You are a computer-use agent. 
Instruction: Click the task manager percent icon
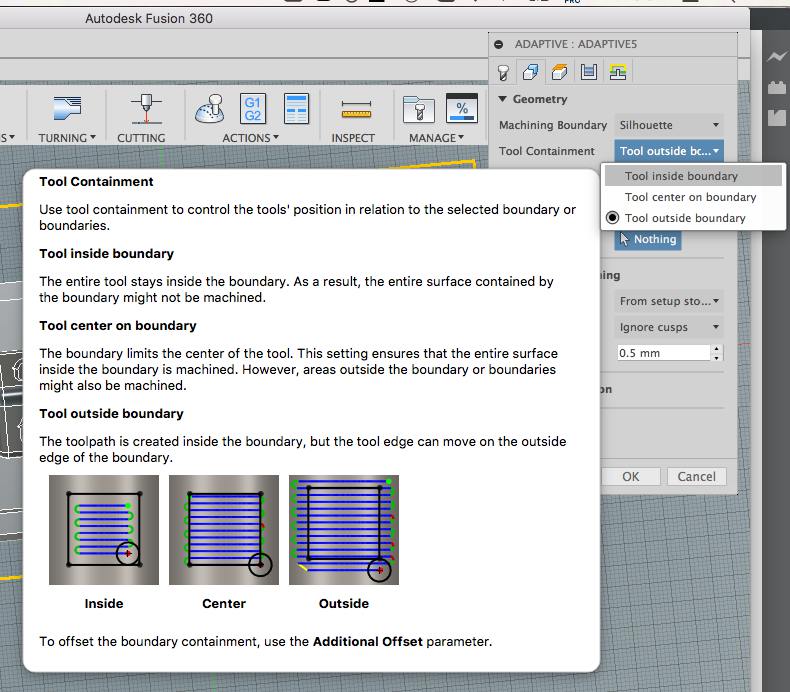(462, 108)
